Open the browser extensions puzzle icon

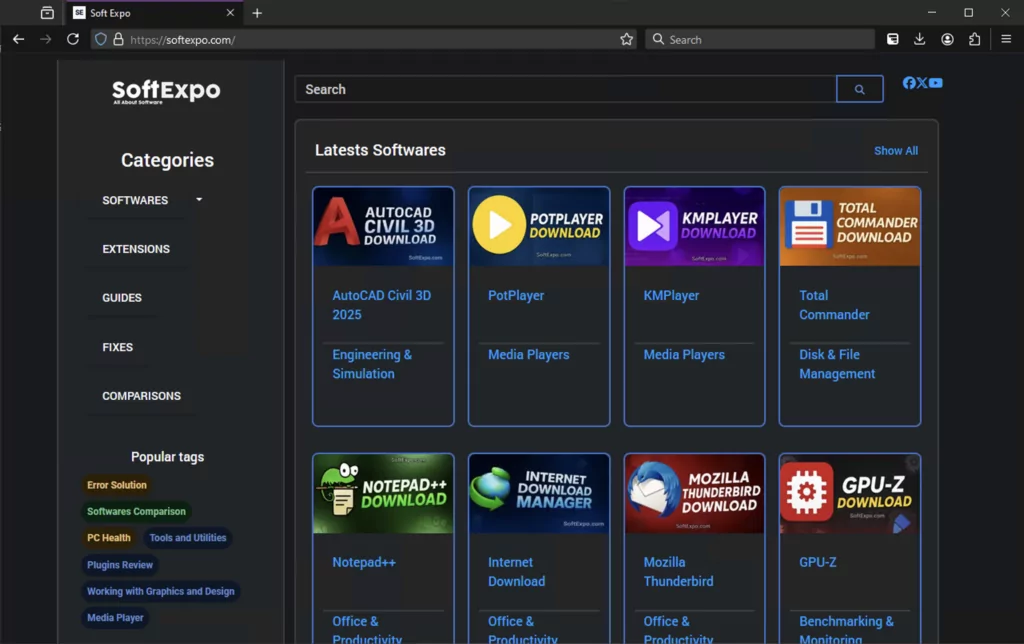(x=975, y=39)
